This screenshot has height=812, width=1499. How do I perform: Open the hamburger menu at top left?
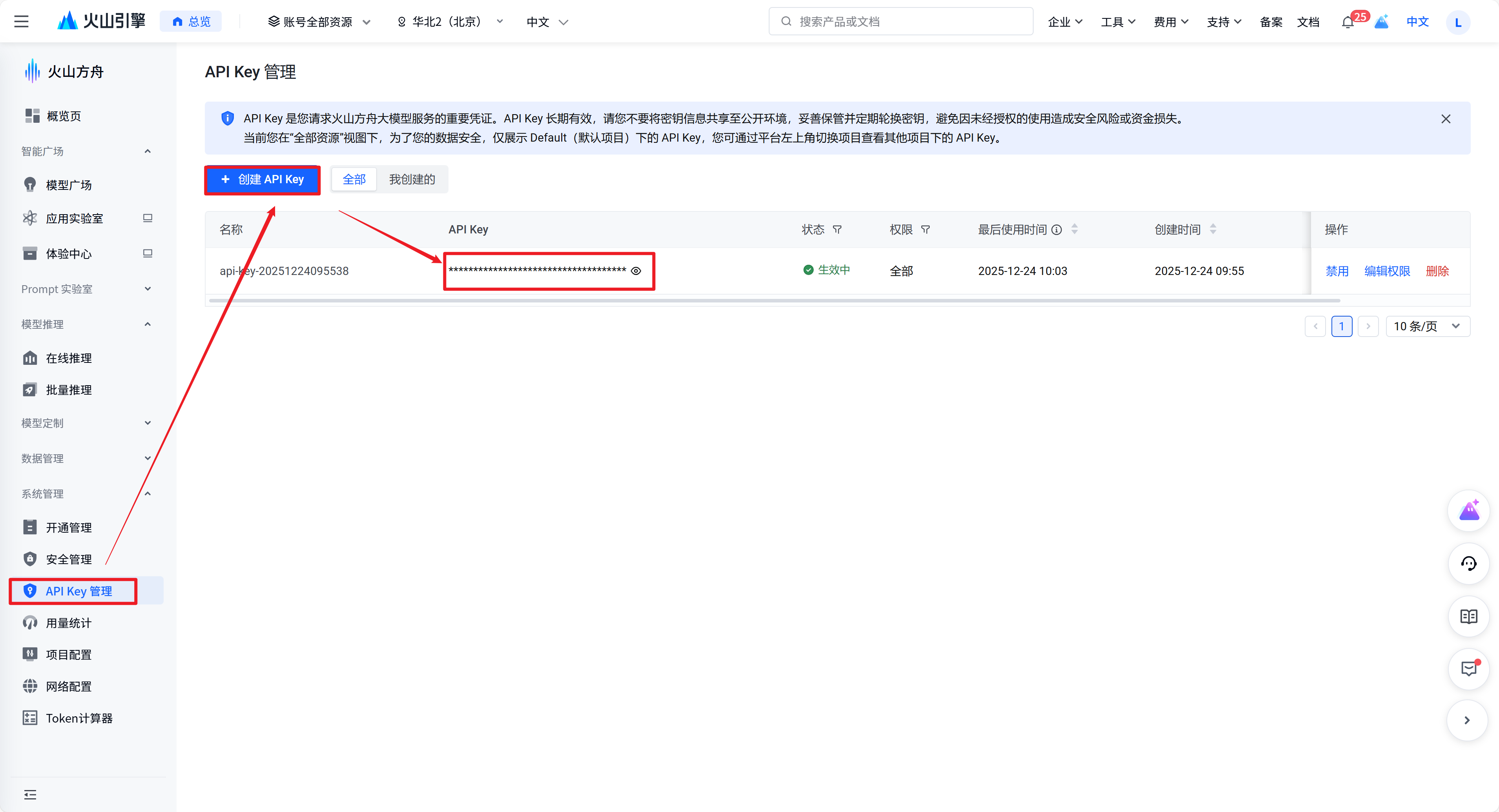[x=22, y=22]
